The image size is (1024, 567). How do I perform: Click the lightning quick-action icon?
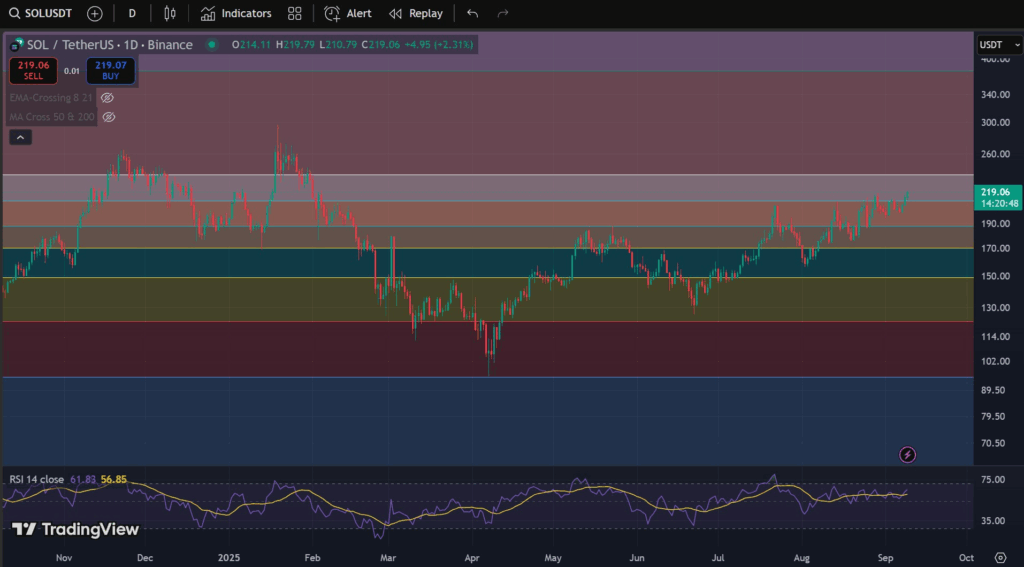tap(907, 455)
